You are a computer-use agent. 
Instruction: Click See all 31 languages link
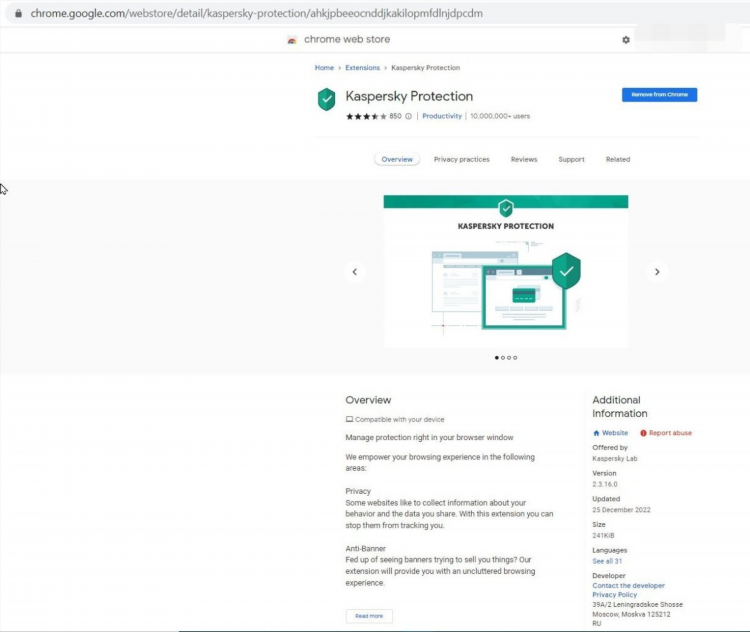coord(607,561)
